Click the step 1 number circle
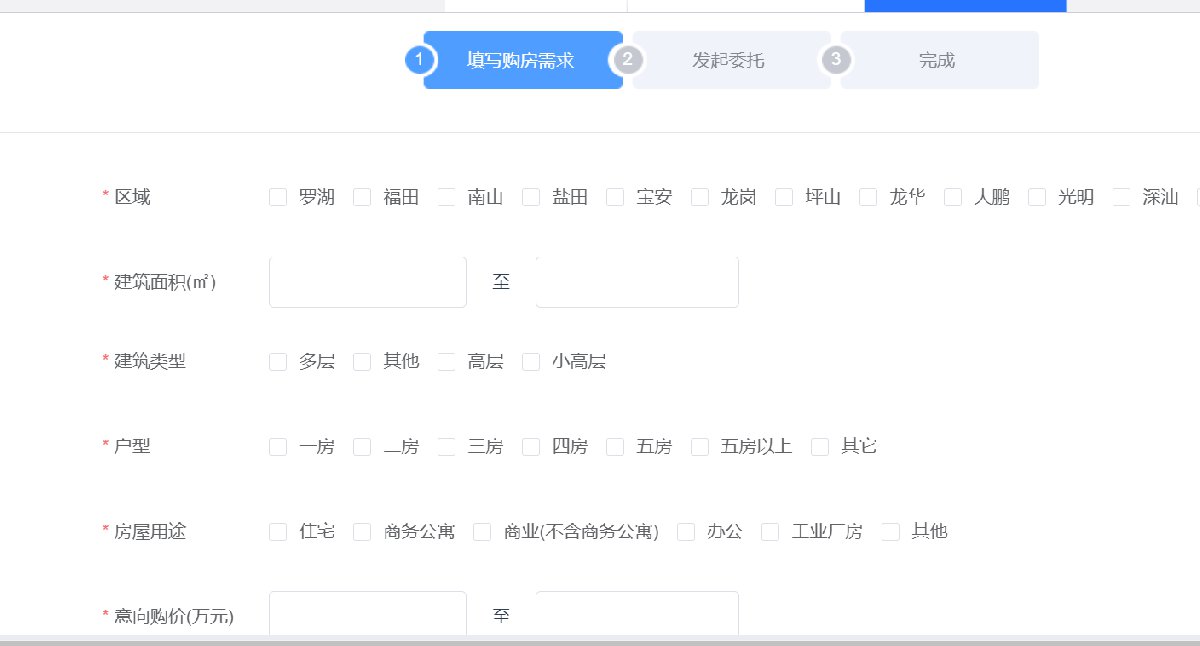The width and height of the screenshot is (1200, 646). [x=420, y=60]
